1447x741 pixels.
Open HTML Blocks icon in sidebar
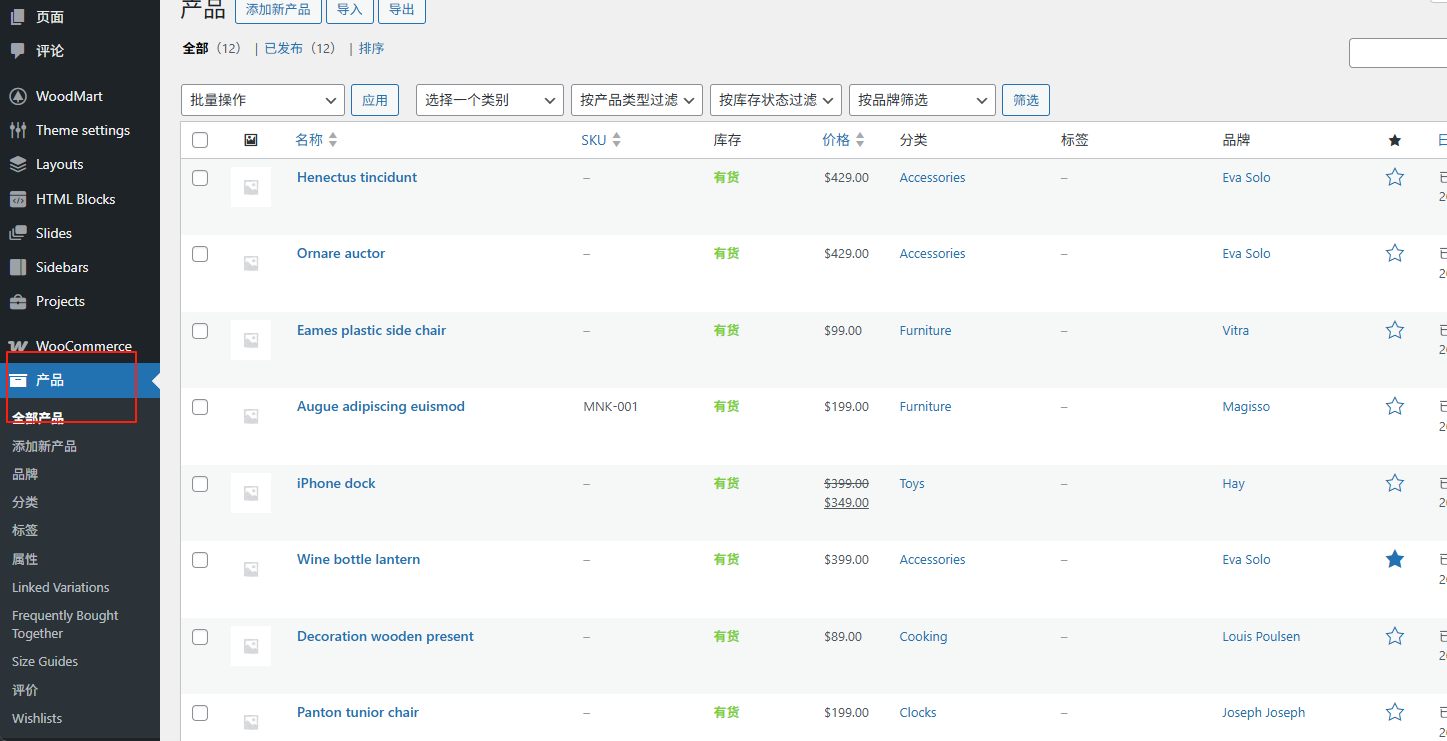pyautogui.click(x=18, y=199)
